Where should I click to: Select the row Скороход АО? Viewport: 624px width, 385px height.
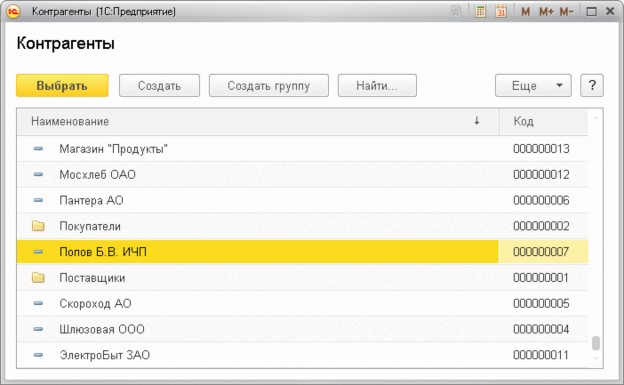pos(302,303)
